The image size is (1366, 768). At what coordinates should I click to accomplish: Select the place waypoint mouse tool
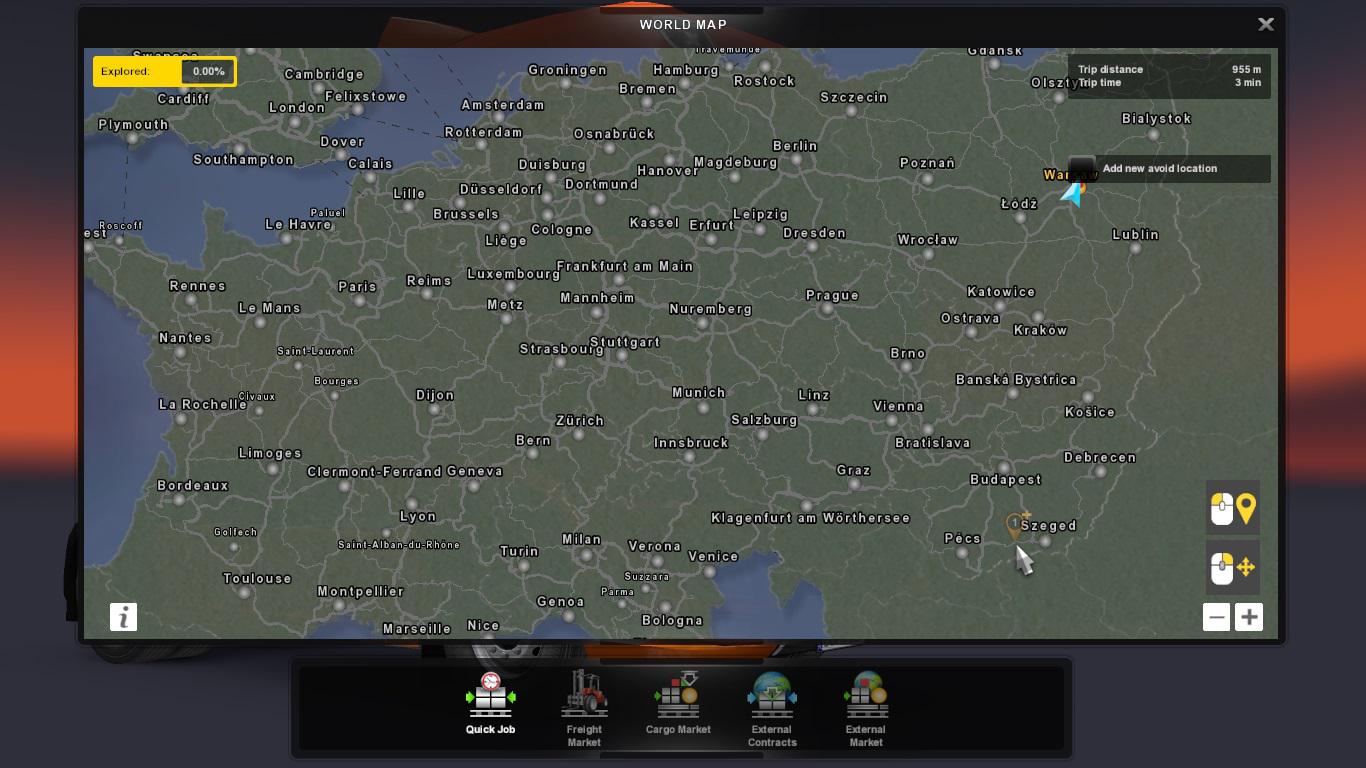pyautogui.click(x=1232, y=509)
